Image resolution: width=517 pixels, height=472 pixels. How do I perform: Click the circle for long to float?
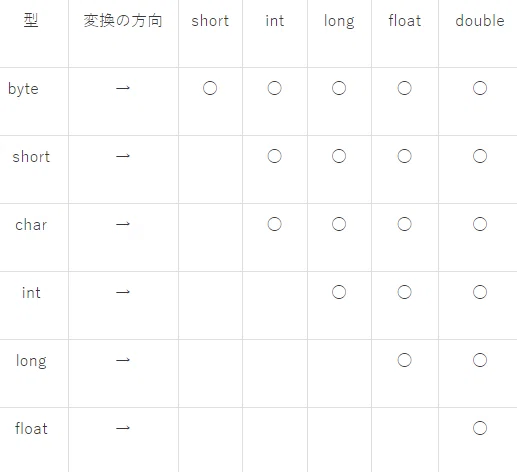(405, 360)
